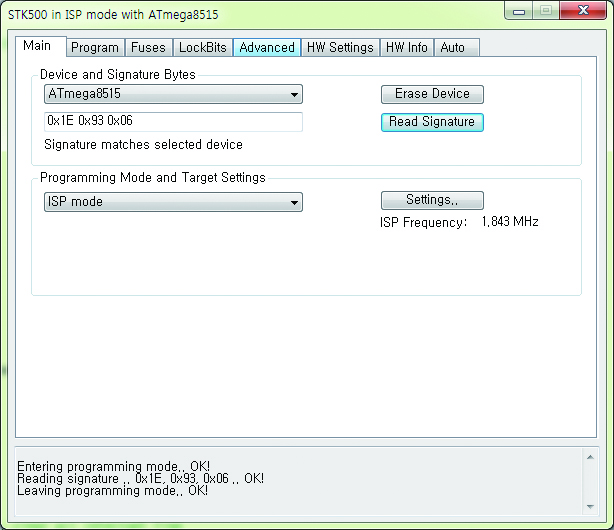
Task: Click the signature bytes field 0x1E 0x93 0x06
Action: pyautogui.click(x=173, y=121)
